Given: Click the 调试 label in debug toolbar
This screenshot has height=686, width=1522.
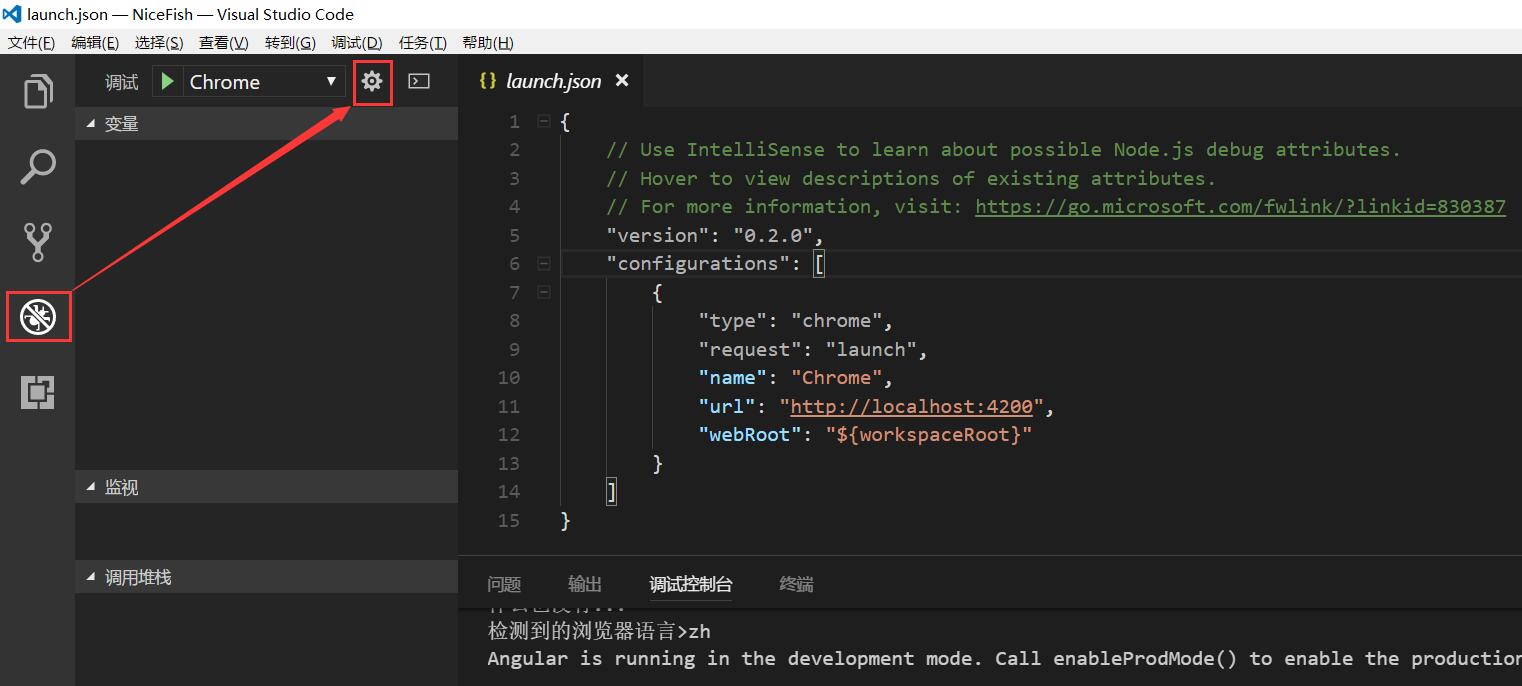Looking at the screenshot, I should 121,82.
